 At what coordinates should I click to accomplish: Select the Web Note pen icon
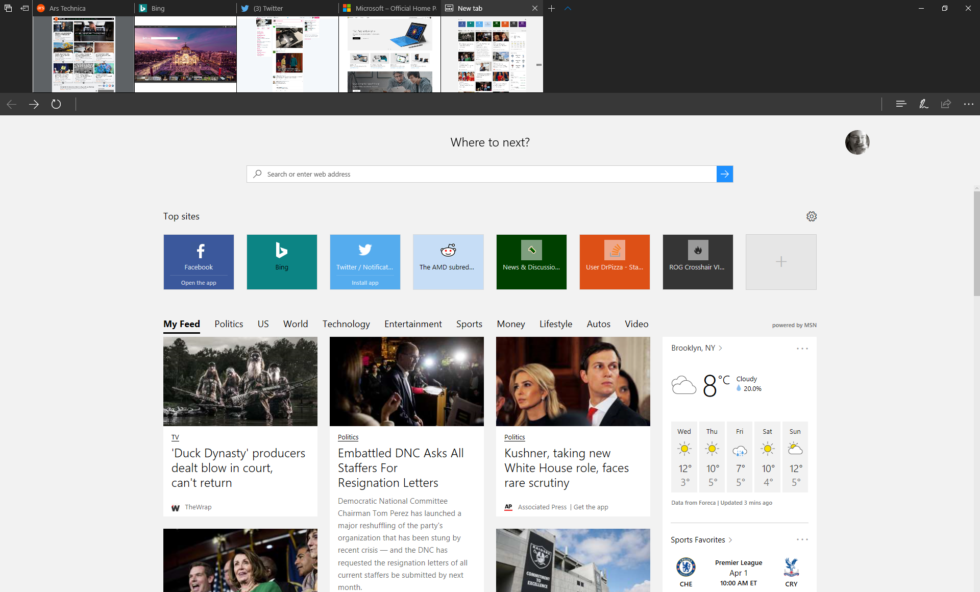click(922, 104)
